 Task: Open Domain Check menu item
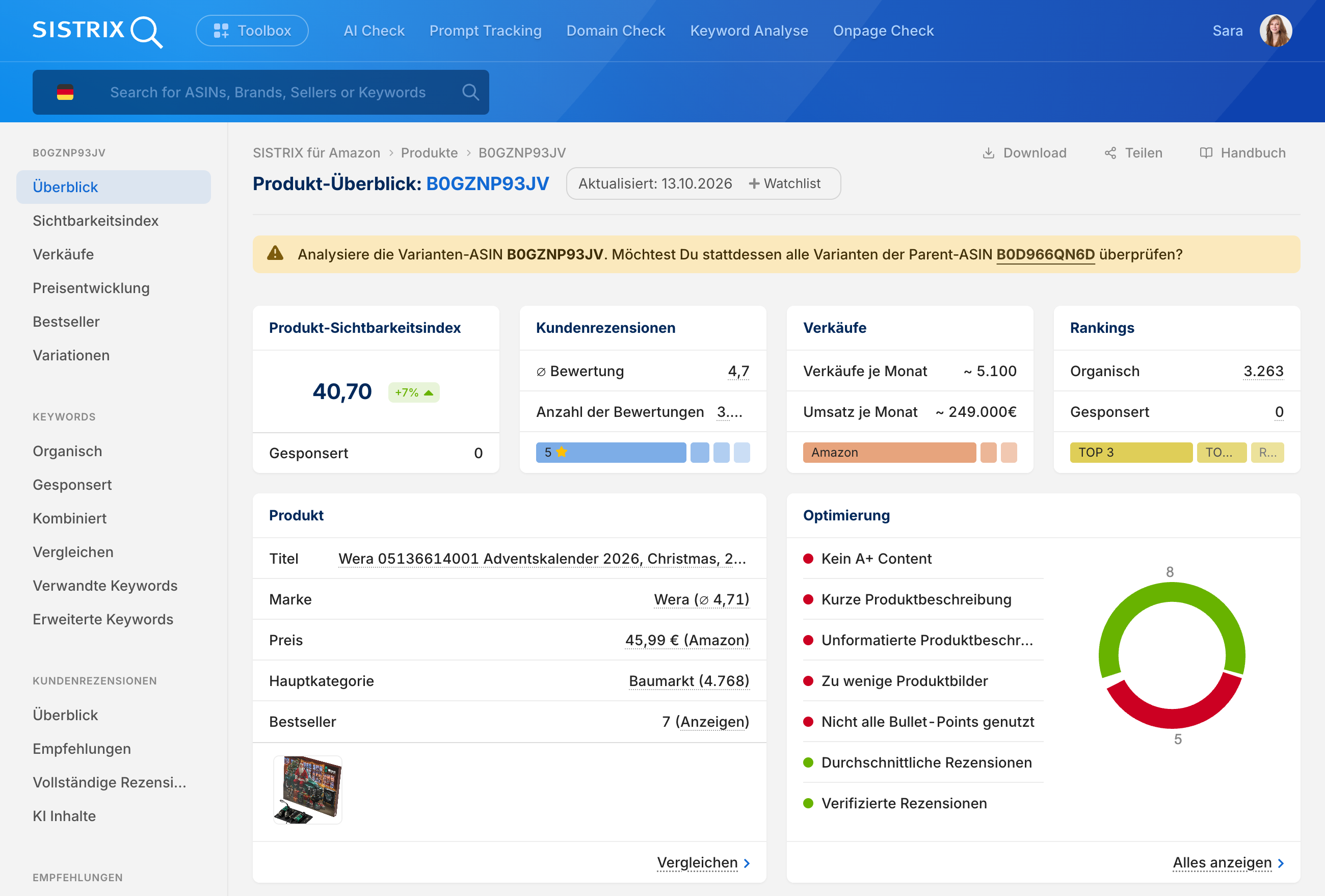point(616,31)
